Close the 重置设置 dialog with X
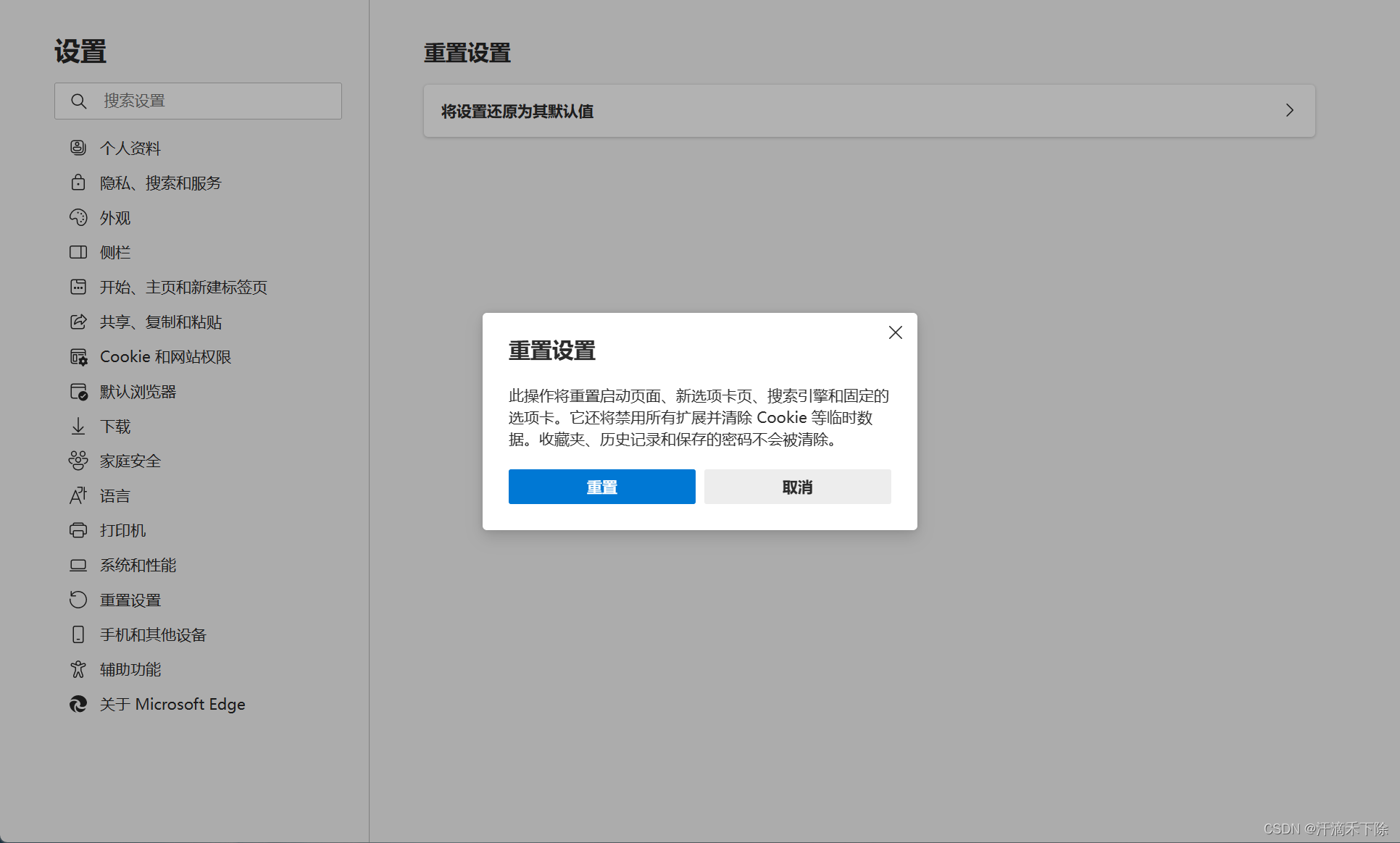 pyautogui.click(x=895, y=332)
